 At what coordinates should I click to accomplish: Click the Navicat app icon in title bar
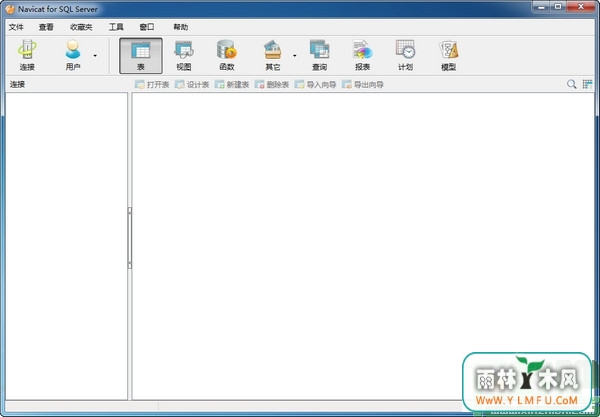point(10,9)
